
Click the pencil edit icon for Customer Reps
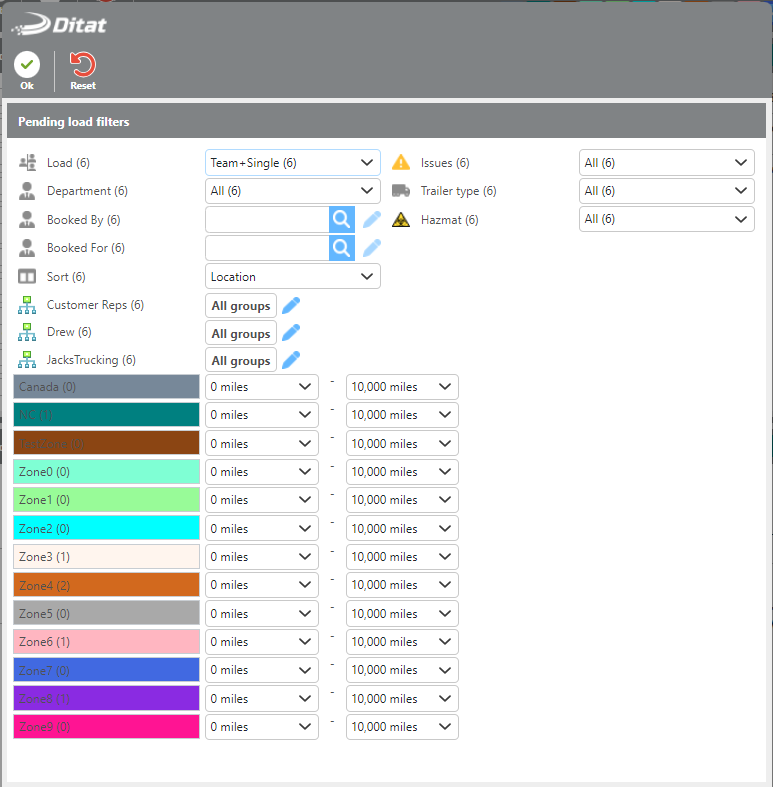[x=291, y=305]
